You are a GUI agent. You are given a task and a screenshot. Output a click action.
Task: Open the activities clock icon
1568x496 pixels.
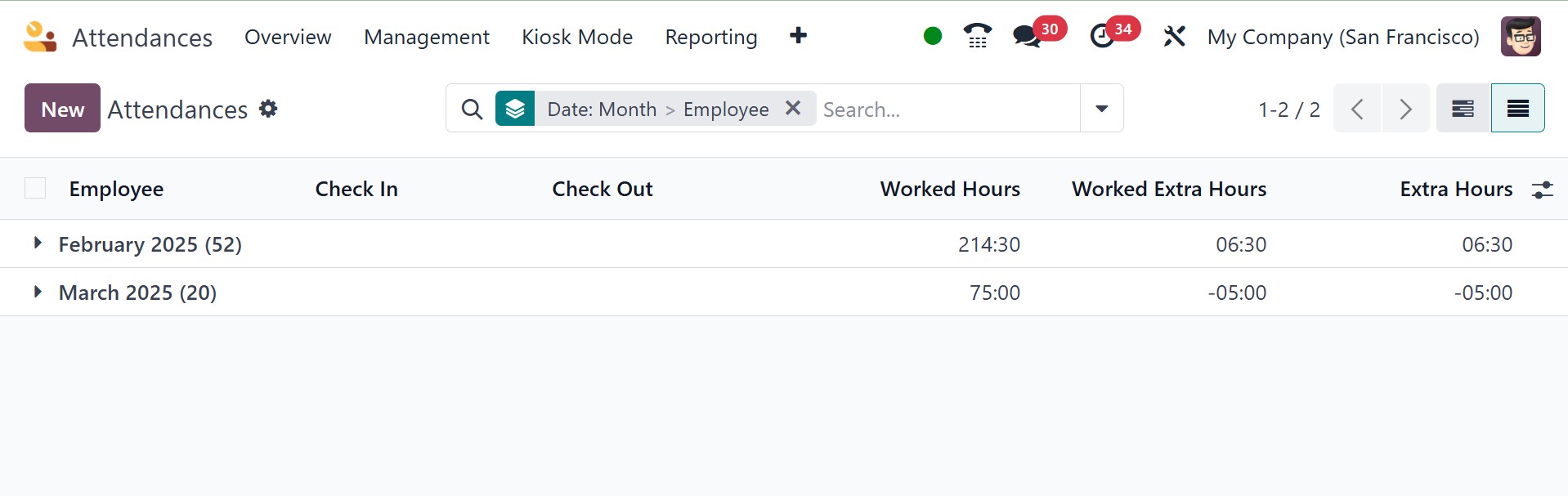pyautogui.click(x=1102, y=37)
